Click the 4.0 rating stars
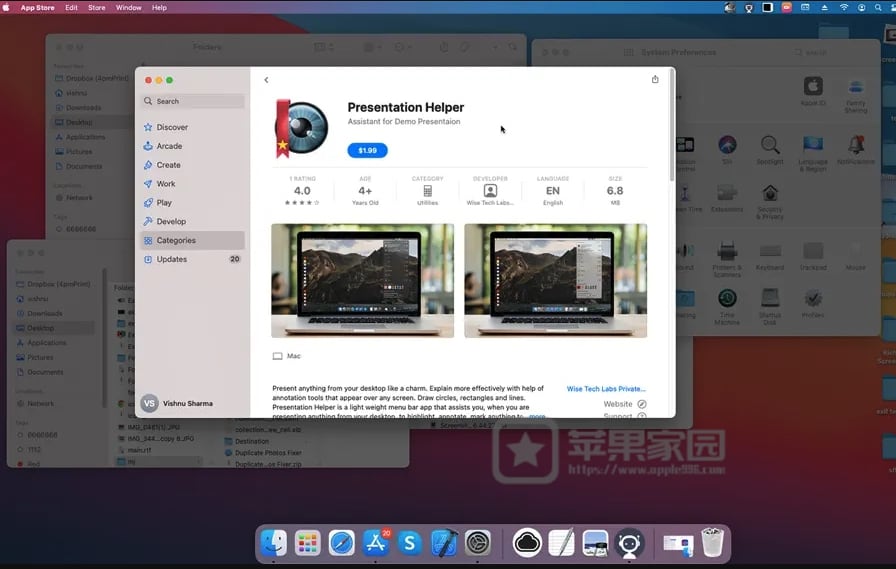 click(302, 202)
